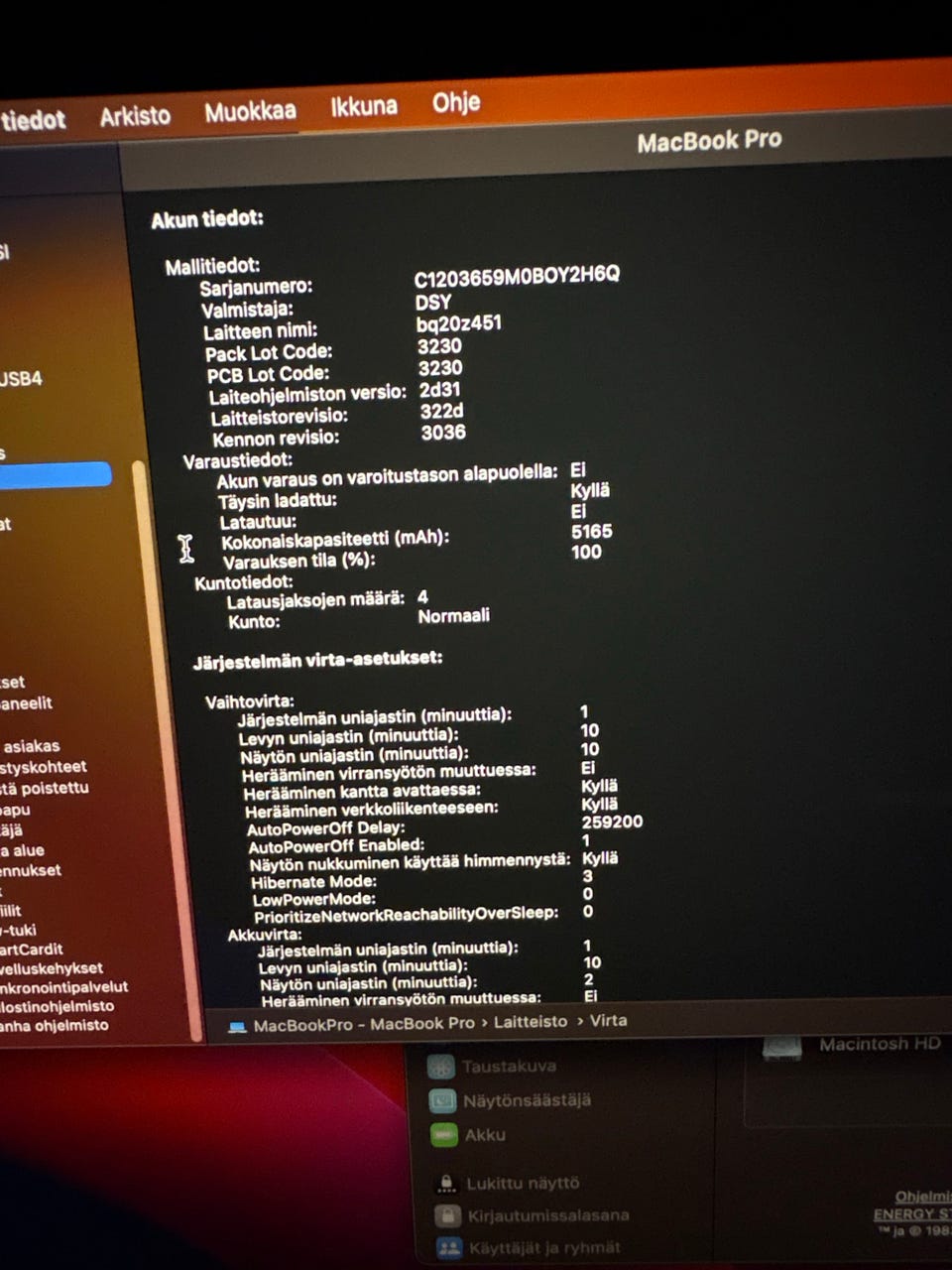
Task: Click the Valmistaja value DSY
Action: click(x=433, y=302)
